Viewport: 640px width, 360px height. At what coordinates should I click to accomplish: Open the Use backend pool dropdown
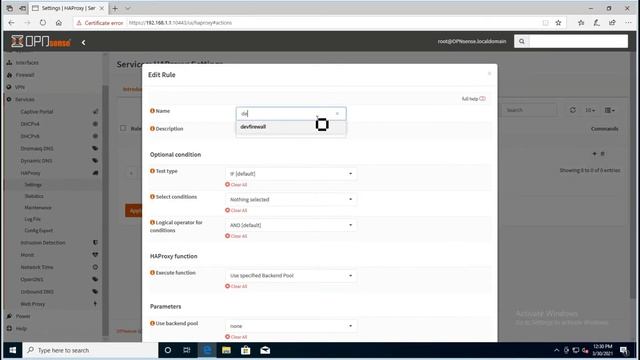(291, 326)
